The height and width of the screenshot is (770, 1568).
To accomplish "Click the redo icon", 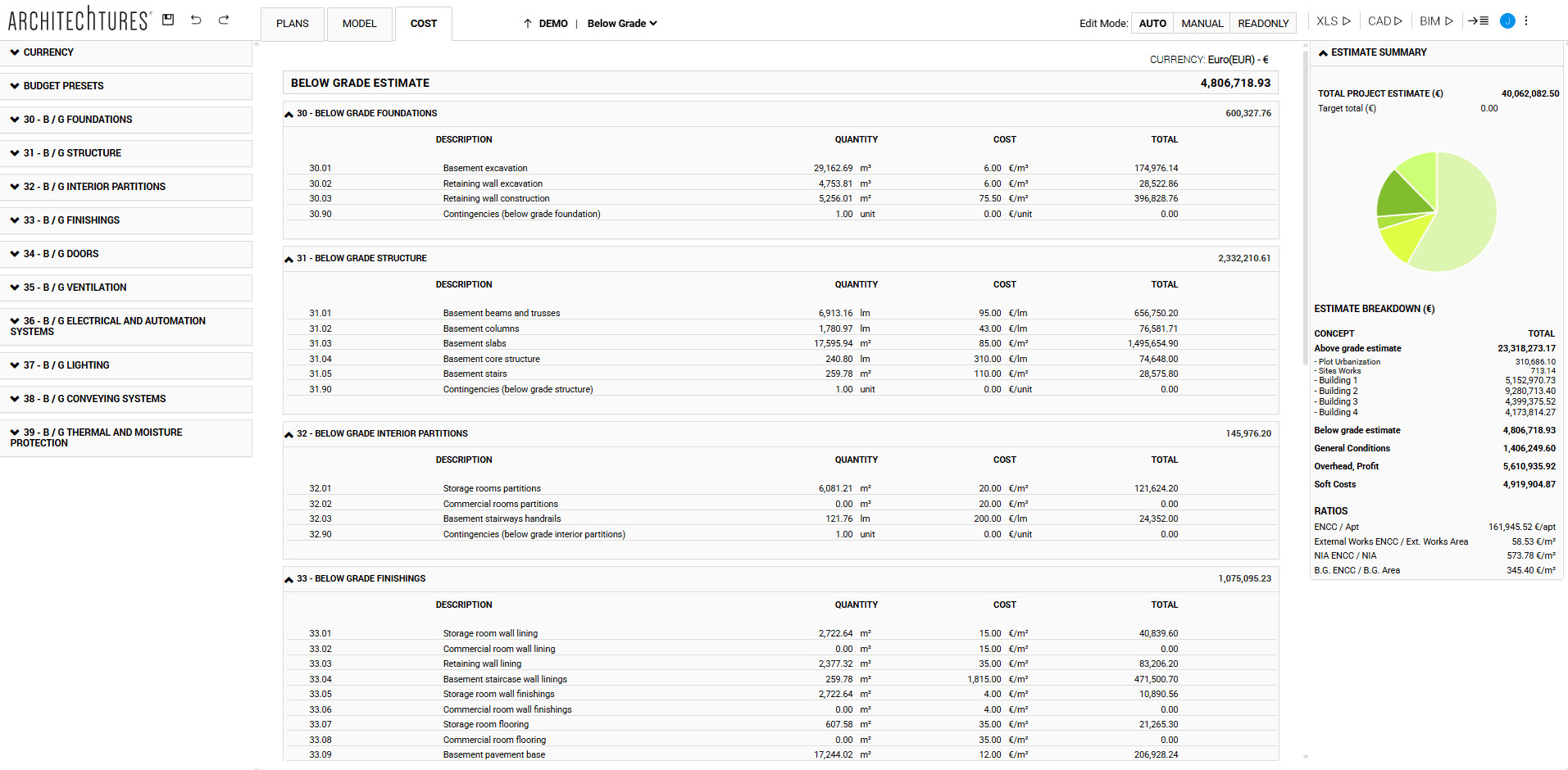I will pos(223,19).
